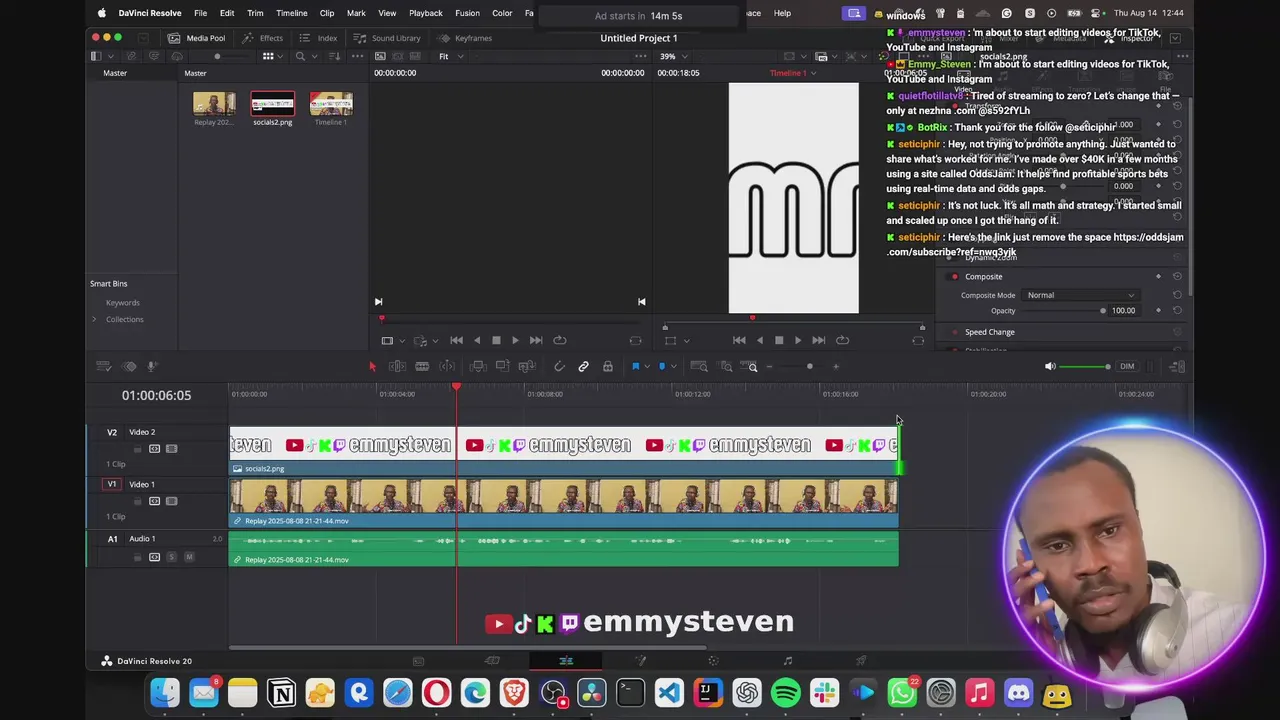
Task: Adjust the green volume slider
Action: point(1084,367)
